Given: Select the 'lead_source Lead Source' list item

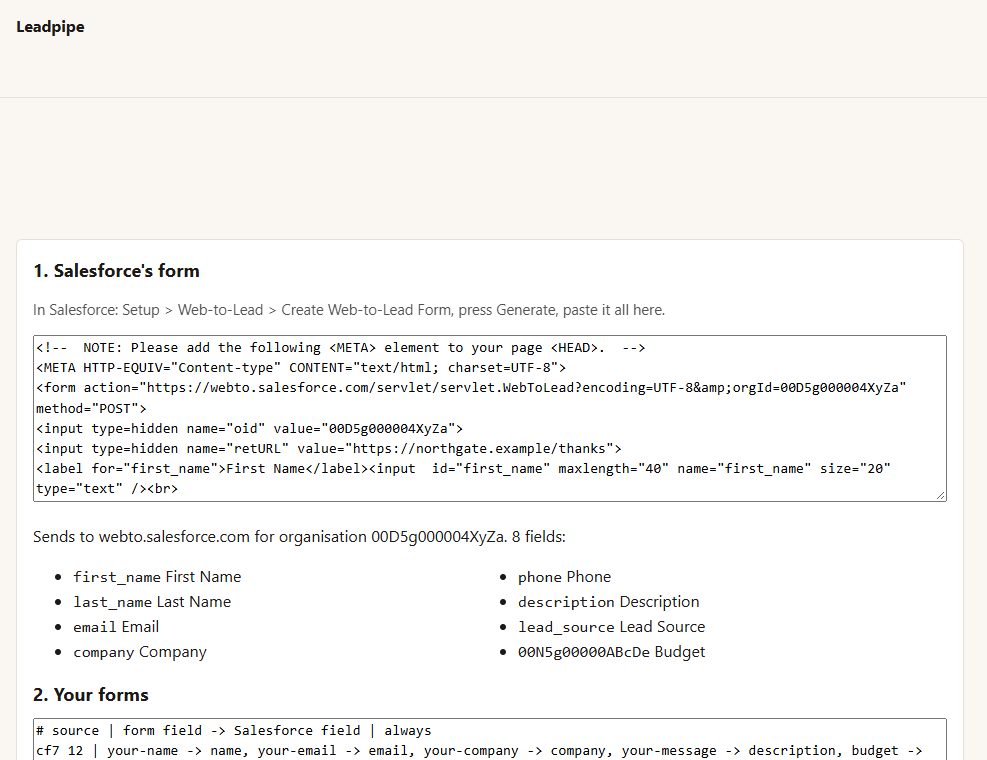Looking at the screenshot, I should (x=611, y=627).
